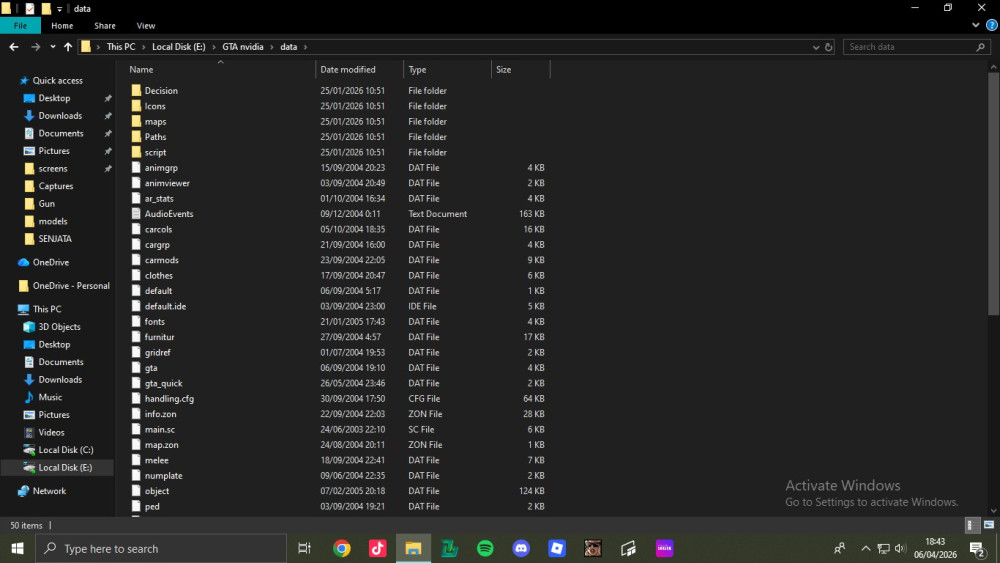Select the Decision folder
This screenshot has height=563, width=1000.
[x=161, y=91]
